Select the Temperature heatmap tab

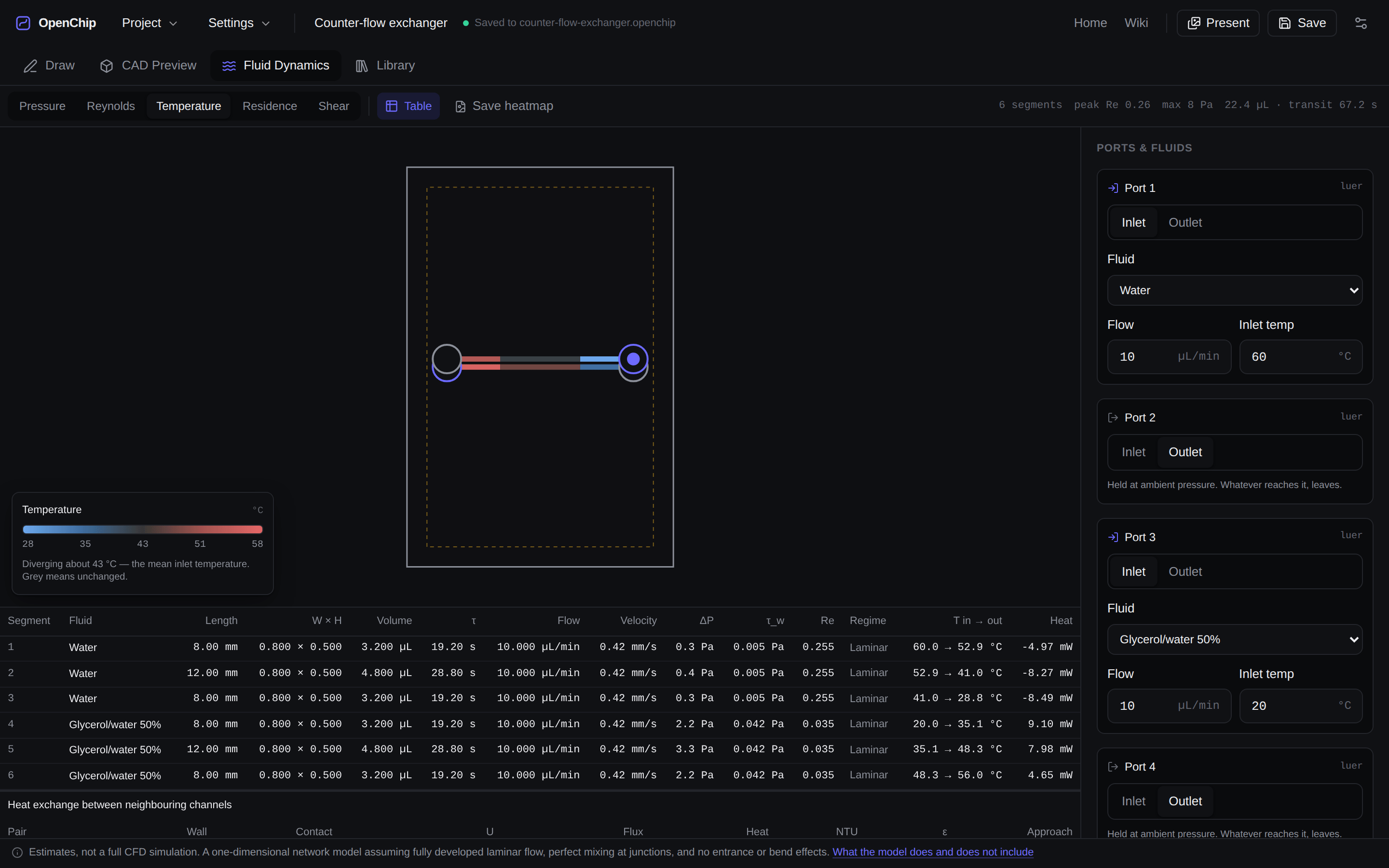point(188,106)
